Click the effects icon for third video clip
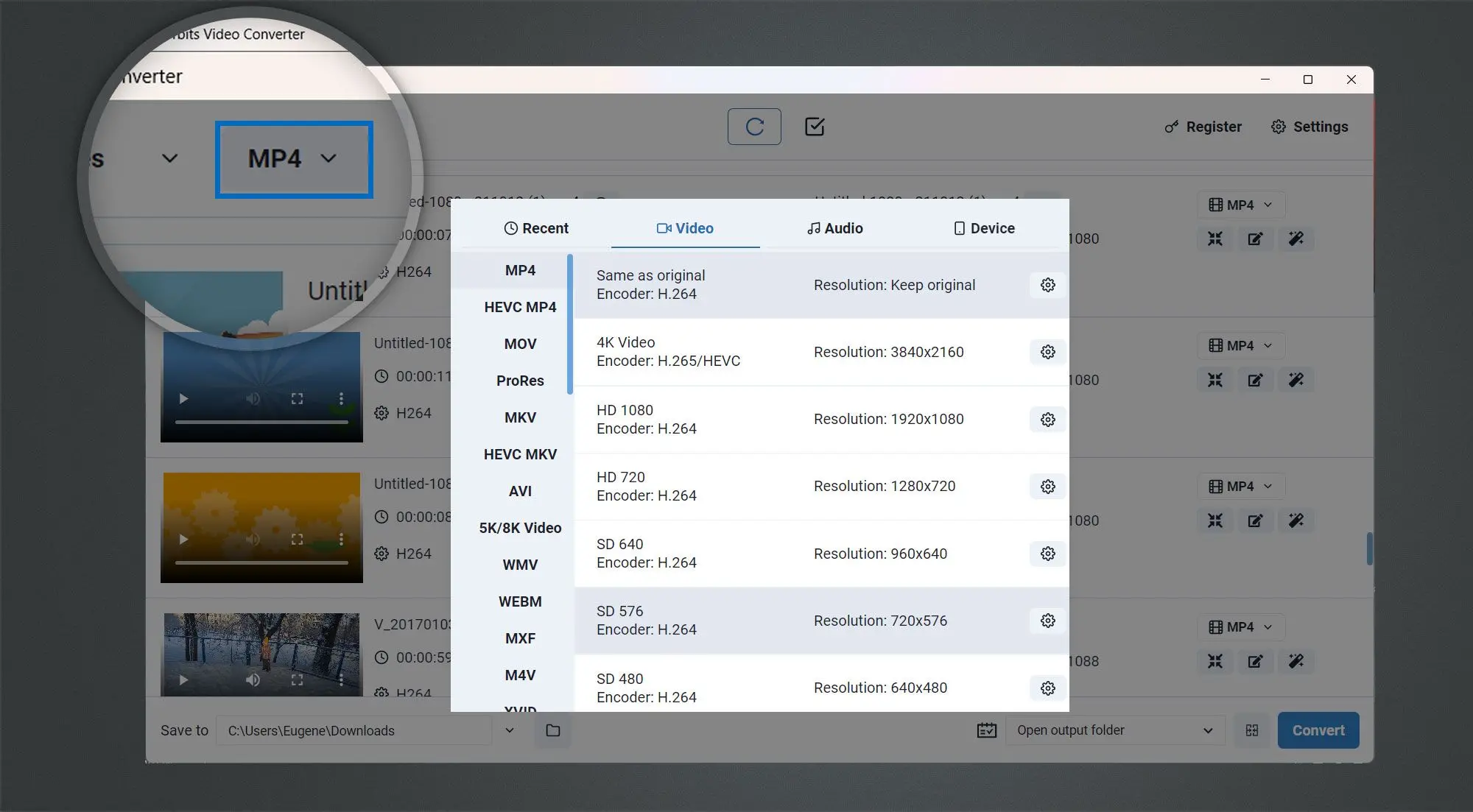1473x812 pixels. click(1296, 520)
